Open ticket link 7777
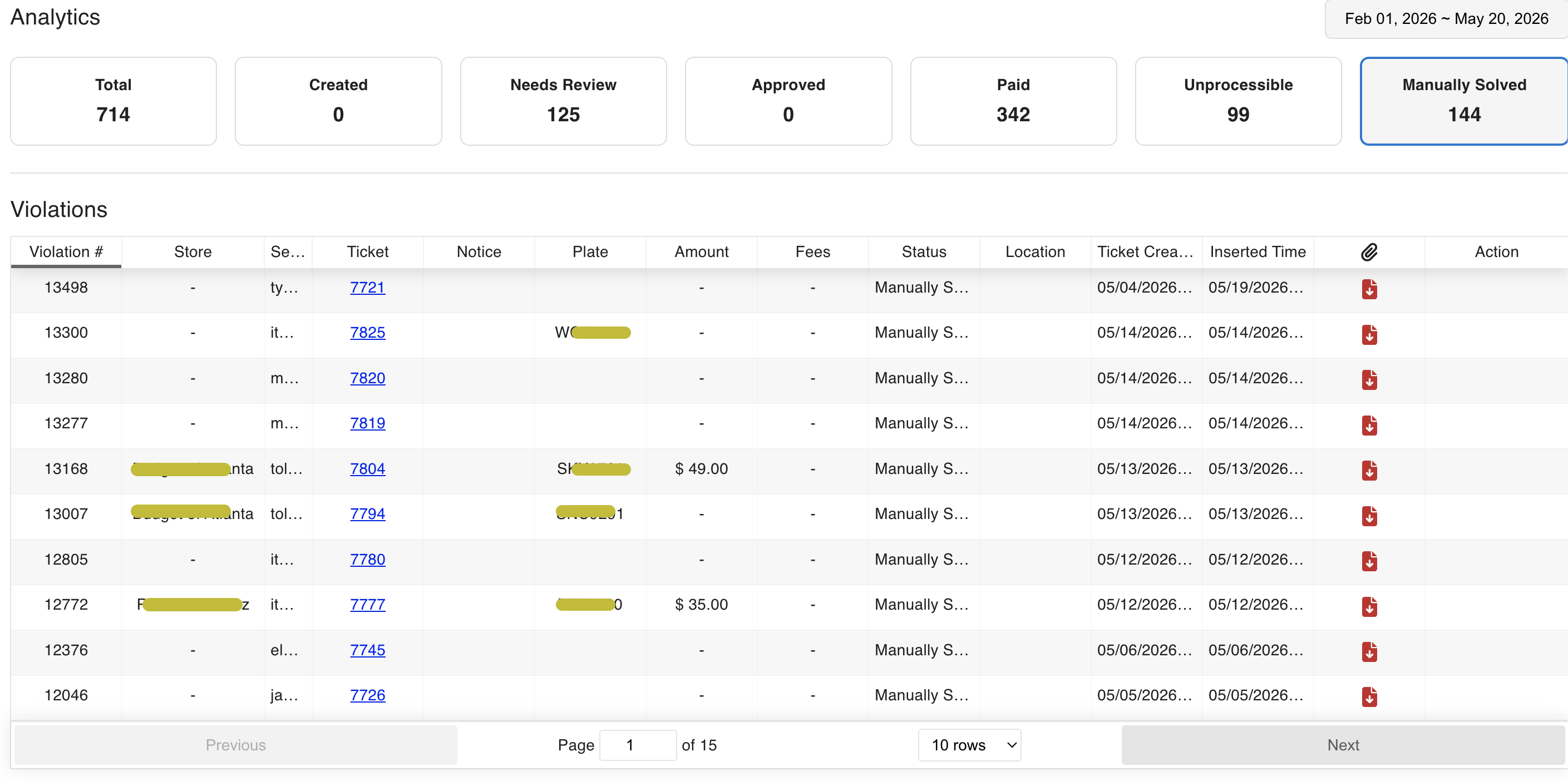Image resolution: width=1568 pixels, height=781 pixels. 368,605
